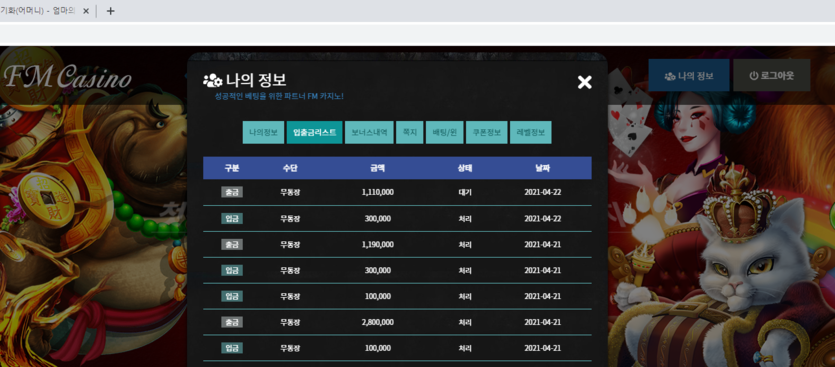Click 1,190,000 amount cell

378,244
